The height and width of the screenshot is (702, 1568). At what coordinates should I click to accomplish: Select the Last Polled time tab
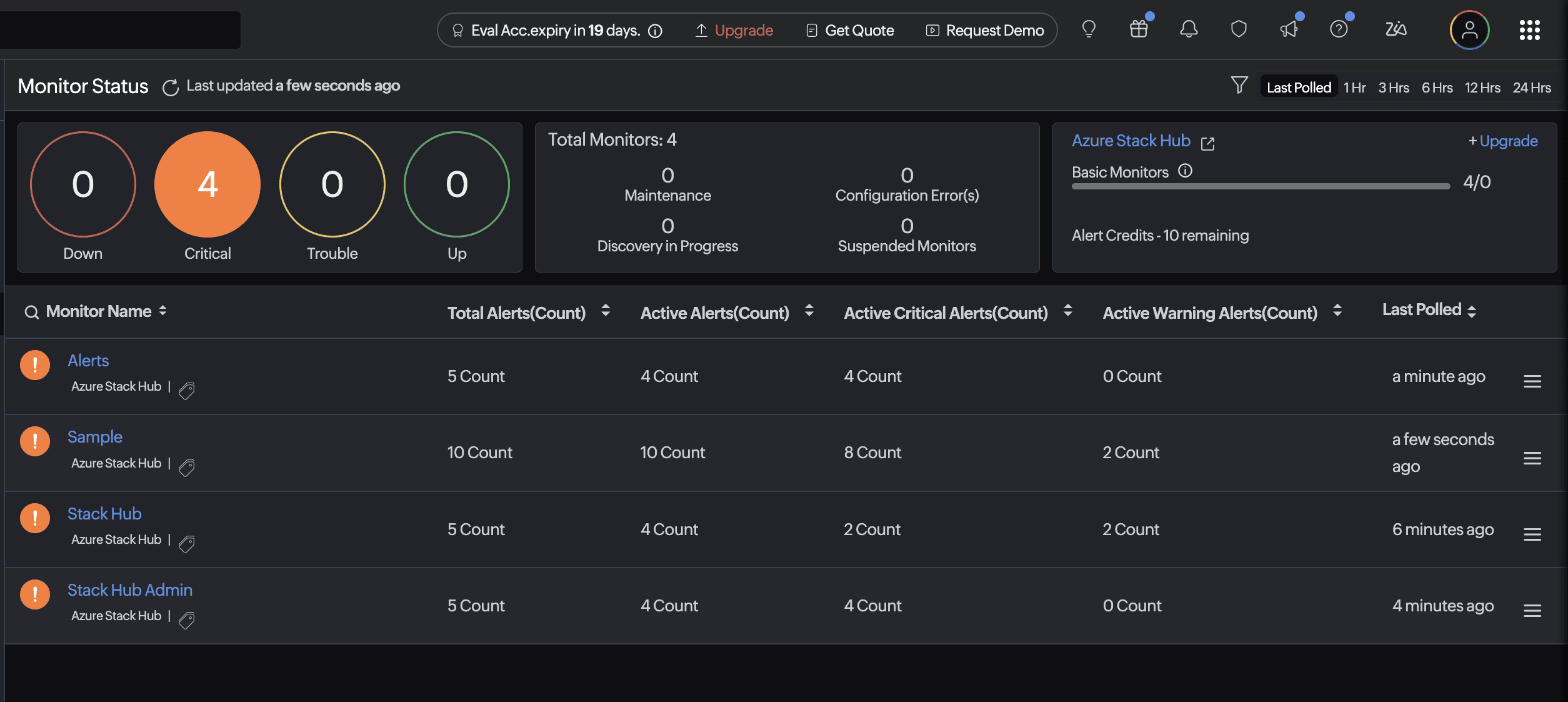point(1299,88)
